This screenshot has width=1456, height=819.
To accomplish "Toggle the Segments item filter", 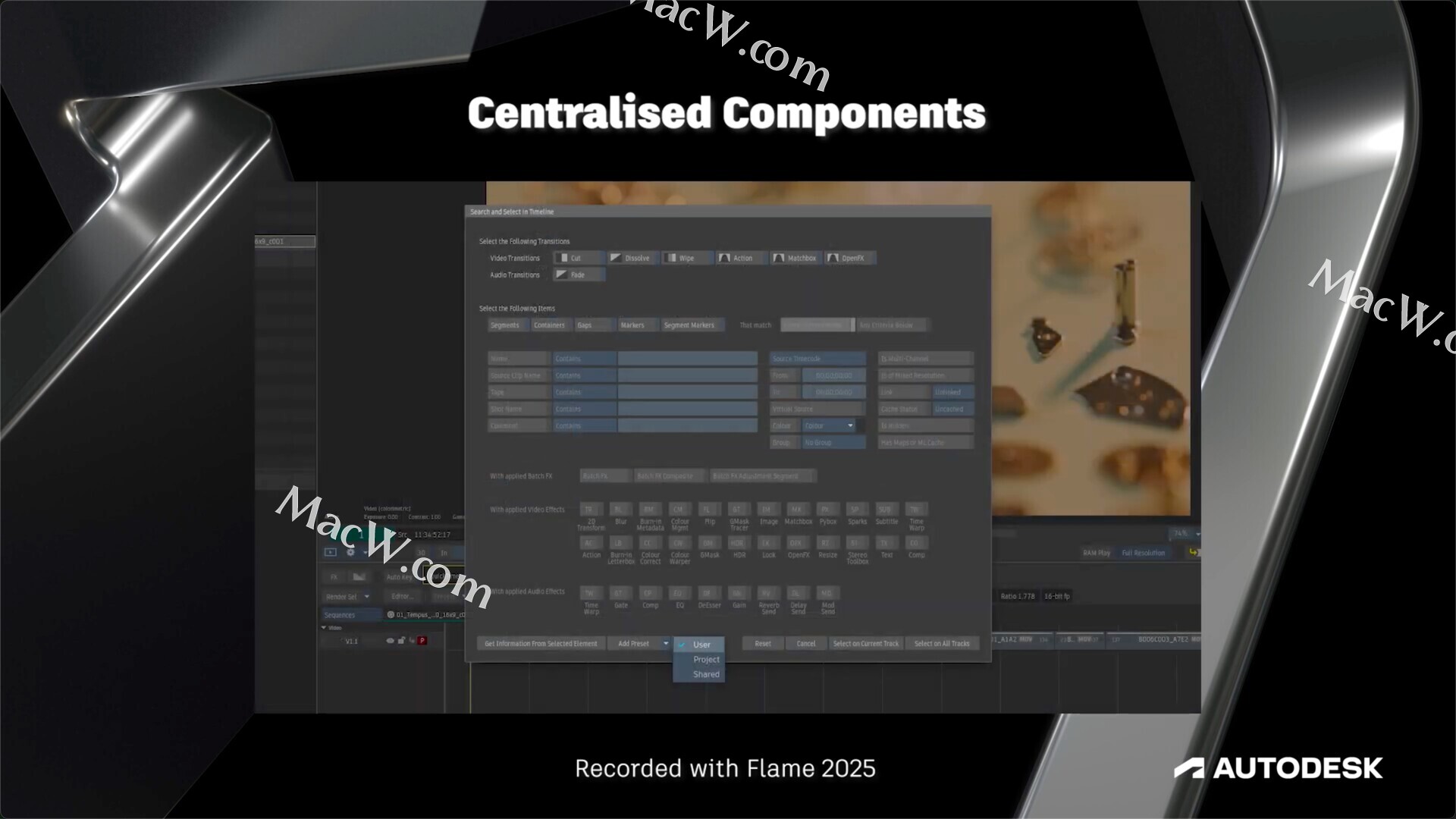I will point(507,325).
